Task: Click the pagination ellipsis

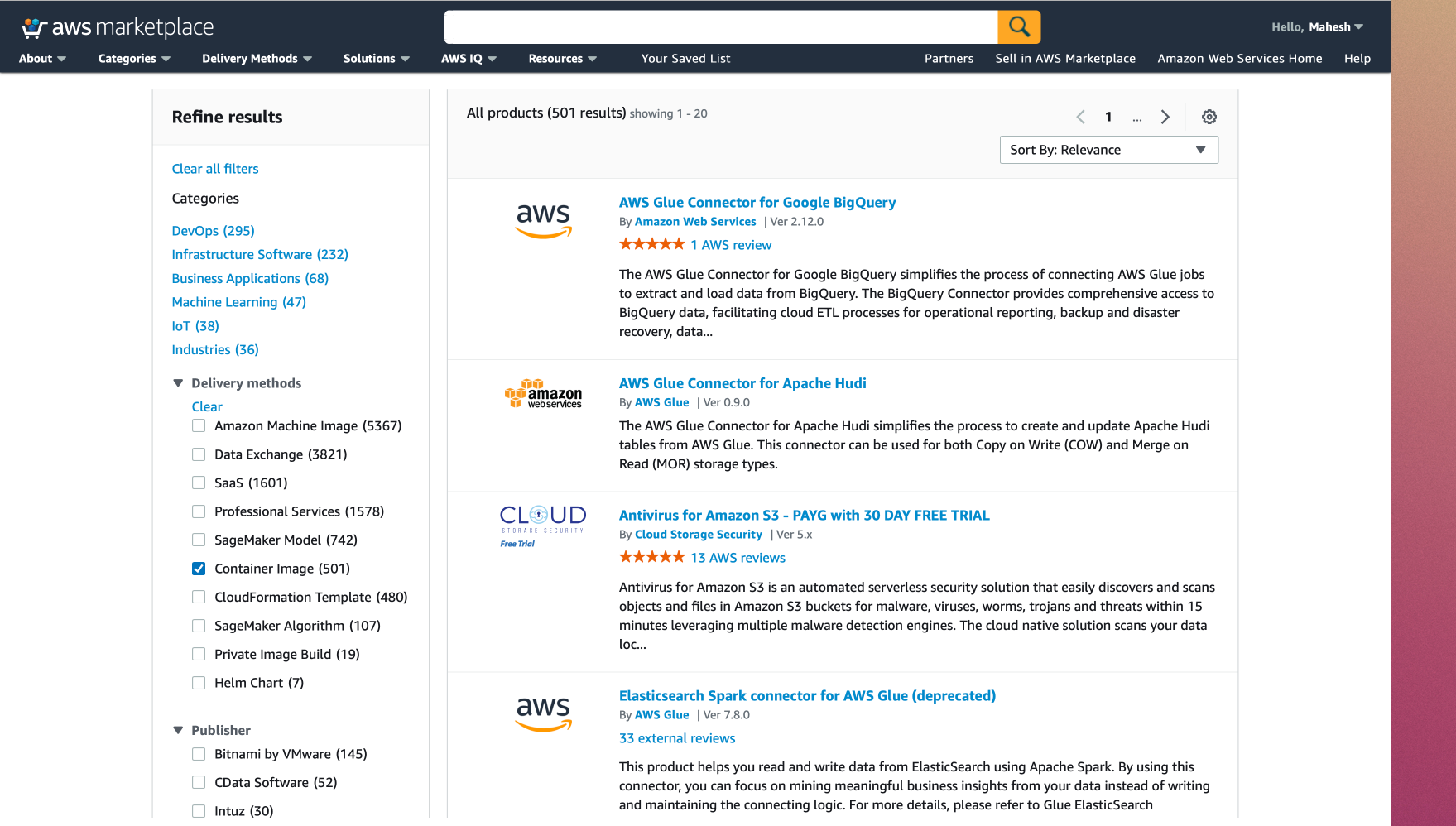Action: (x=1137, y=118)
